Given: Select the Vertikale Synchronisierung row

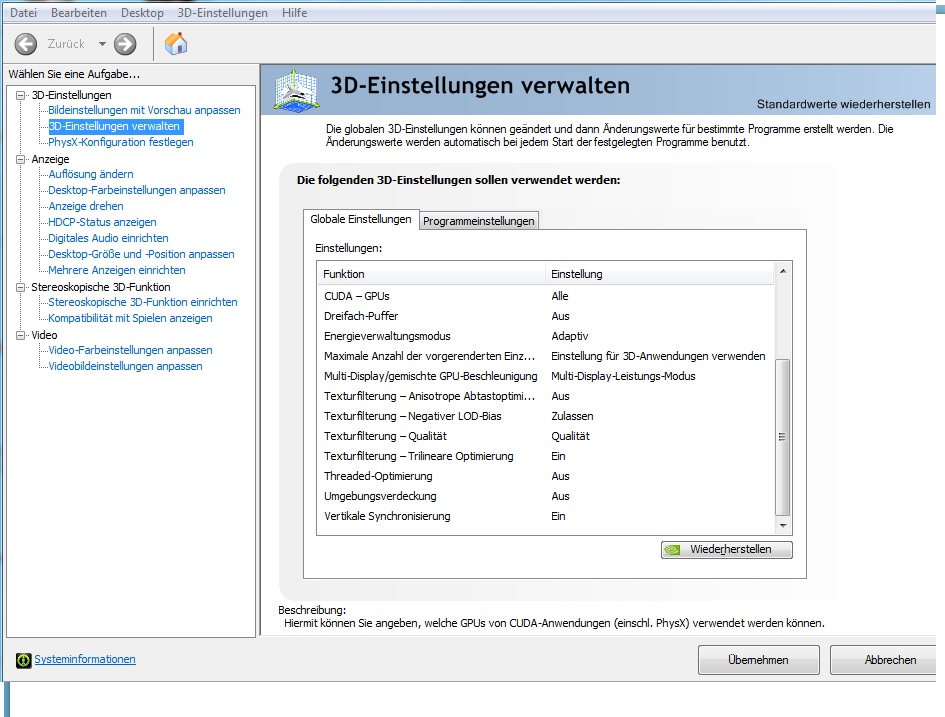Looking at the screenshot, I should (546, 516).
